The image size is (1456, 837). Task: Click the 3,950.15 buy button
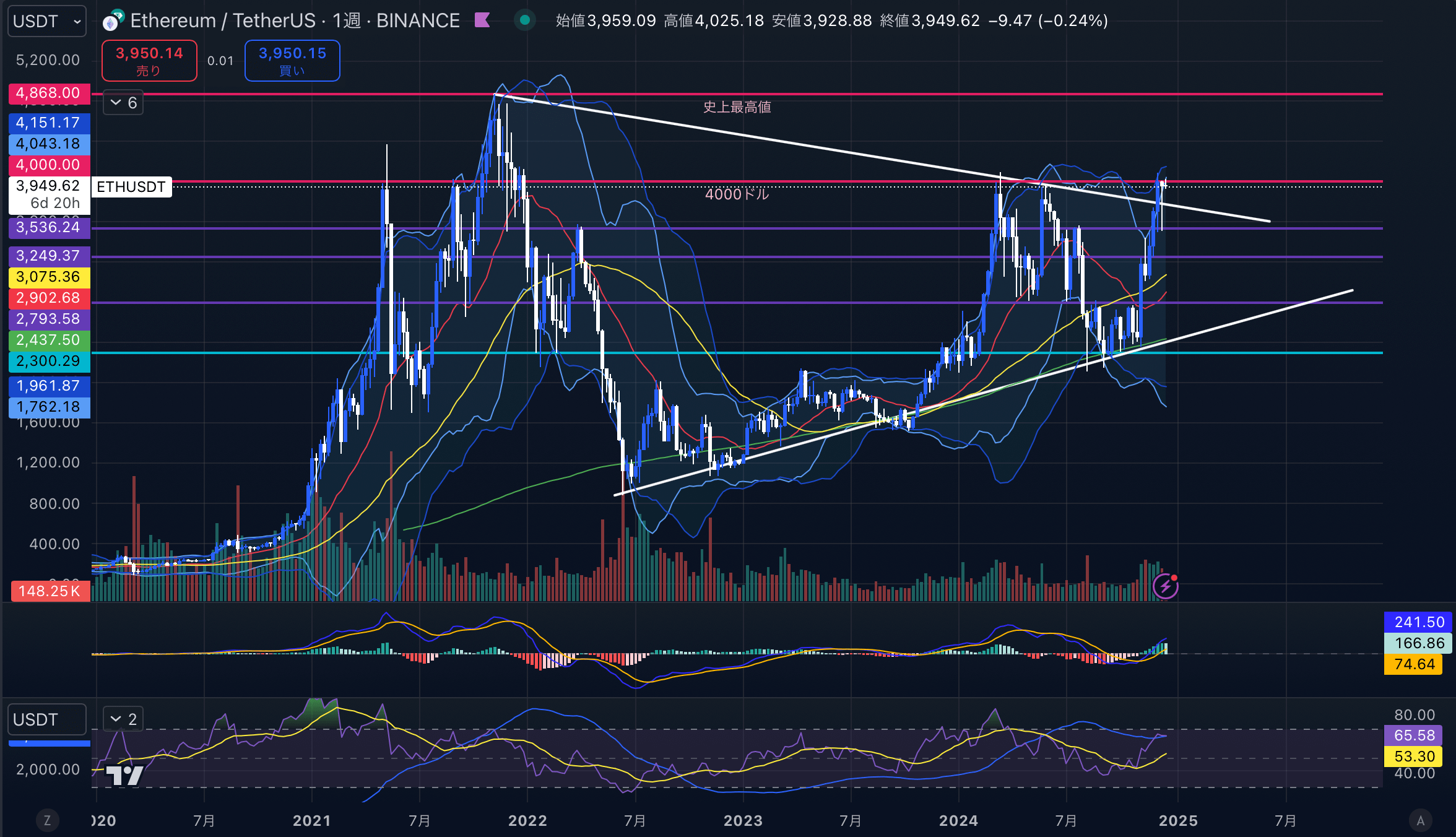point(292,61)
